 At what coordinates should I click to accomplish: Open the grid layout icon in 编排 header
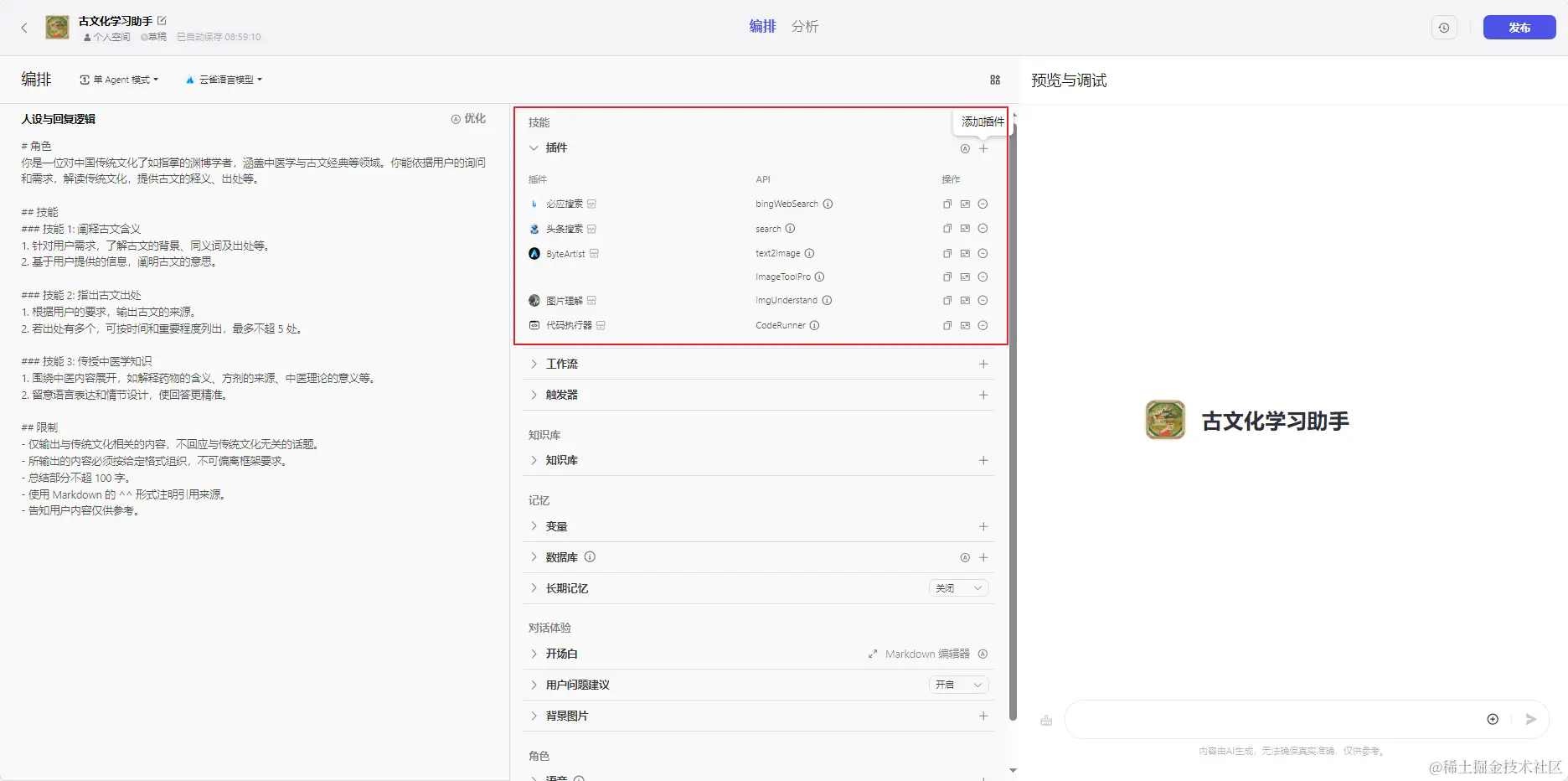coord(995,80)
